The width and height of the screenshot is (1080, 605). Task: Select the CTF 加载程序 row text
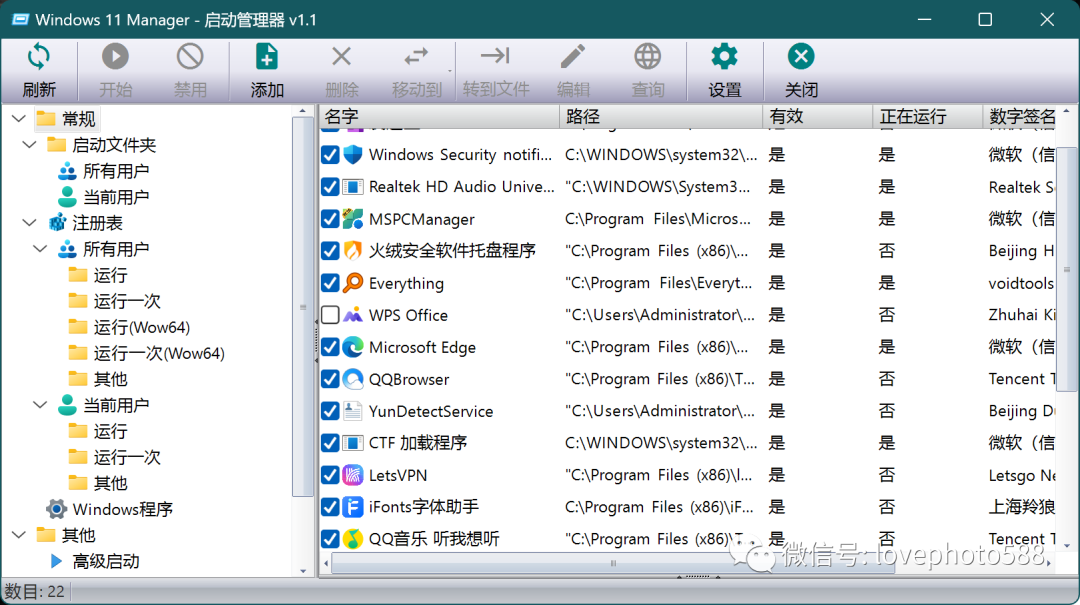(417, 443)
